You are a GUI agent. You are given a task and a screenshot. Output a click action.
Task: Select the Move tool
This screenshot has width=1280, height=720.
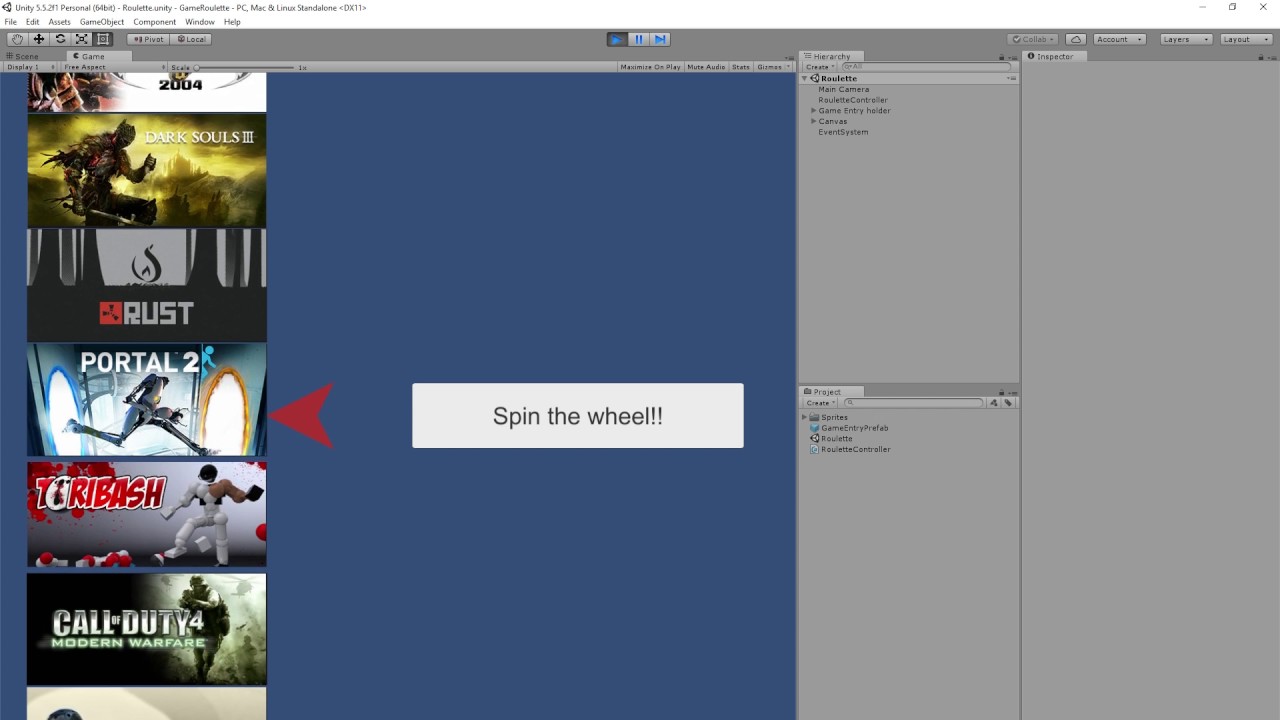[x=38, y=39]
